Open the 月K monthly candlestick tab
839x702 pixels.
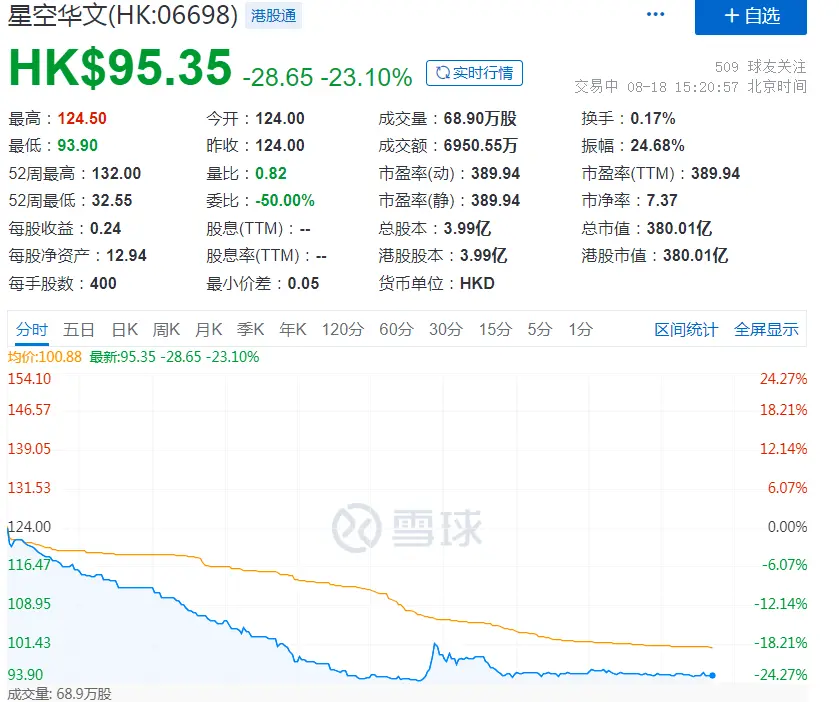[208, 329]
